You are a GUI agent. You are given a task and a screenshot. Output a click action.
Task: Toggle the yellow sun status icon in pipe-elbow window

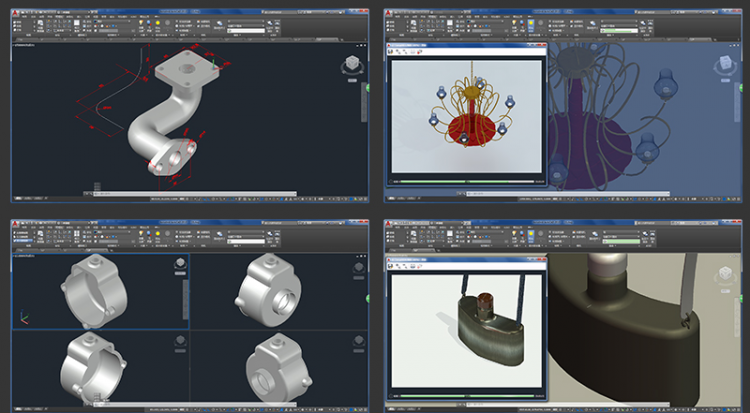158,22
